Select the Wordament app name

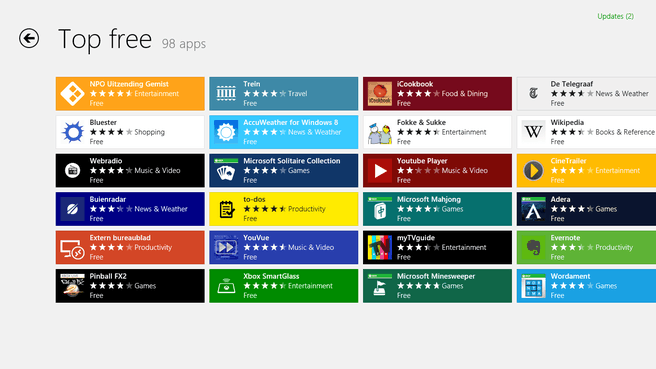570,276
